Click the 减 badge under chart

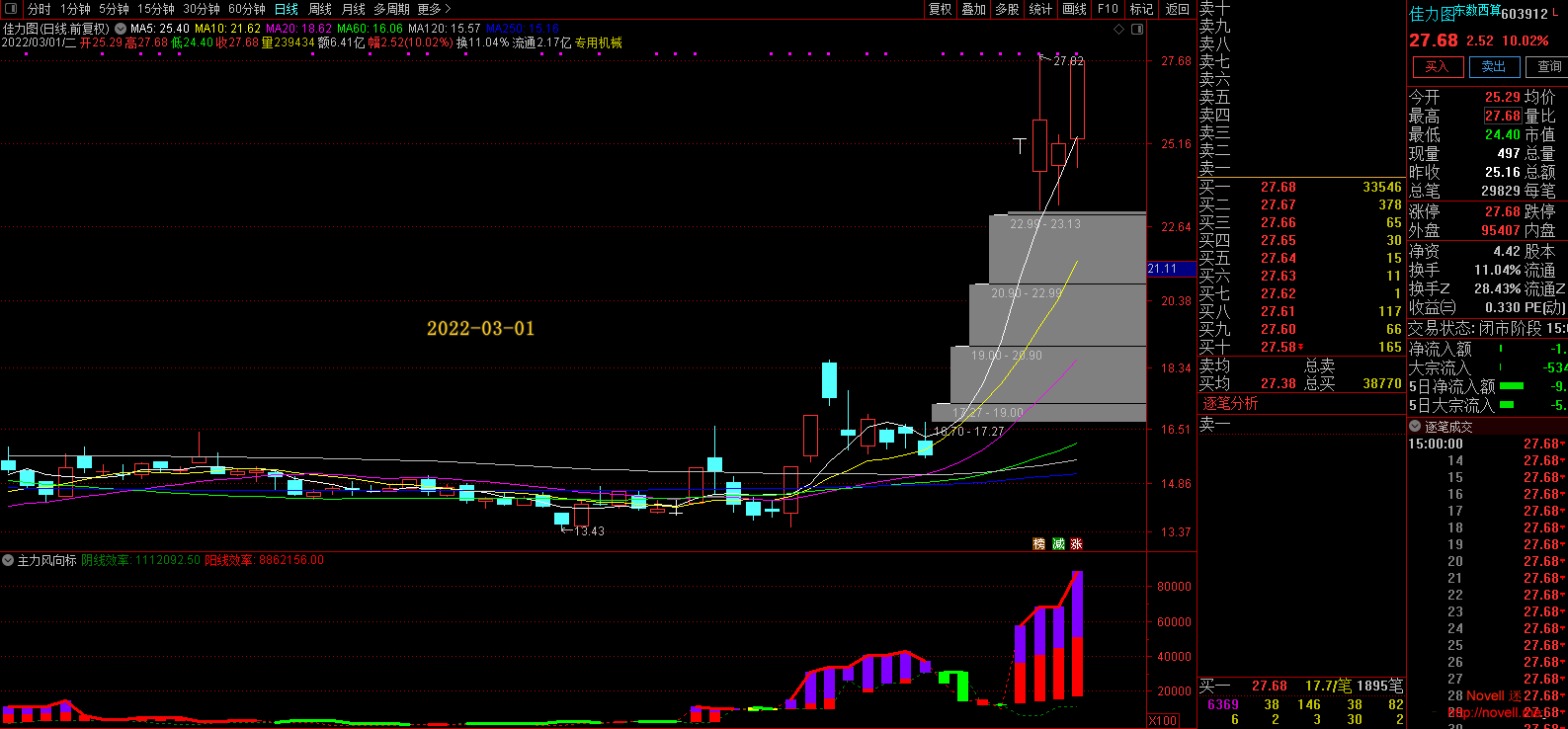[x=1058, y=544]
